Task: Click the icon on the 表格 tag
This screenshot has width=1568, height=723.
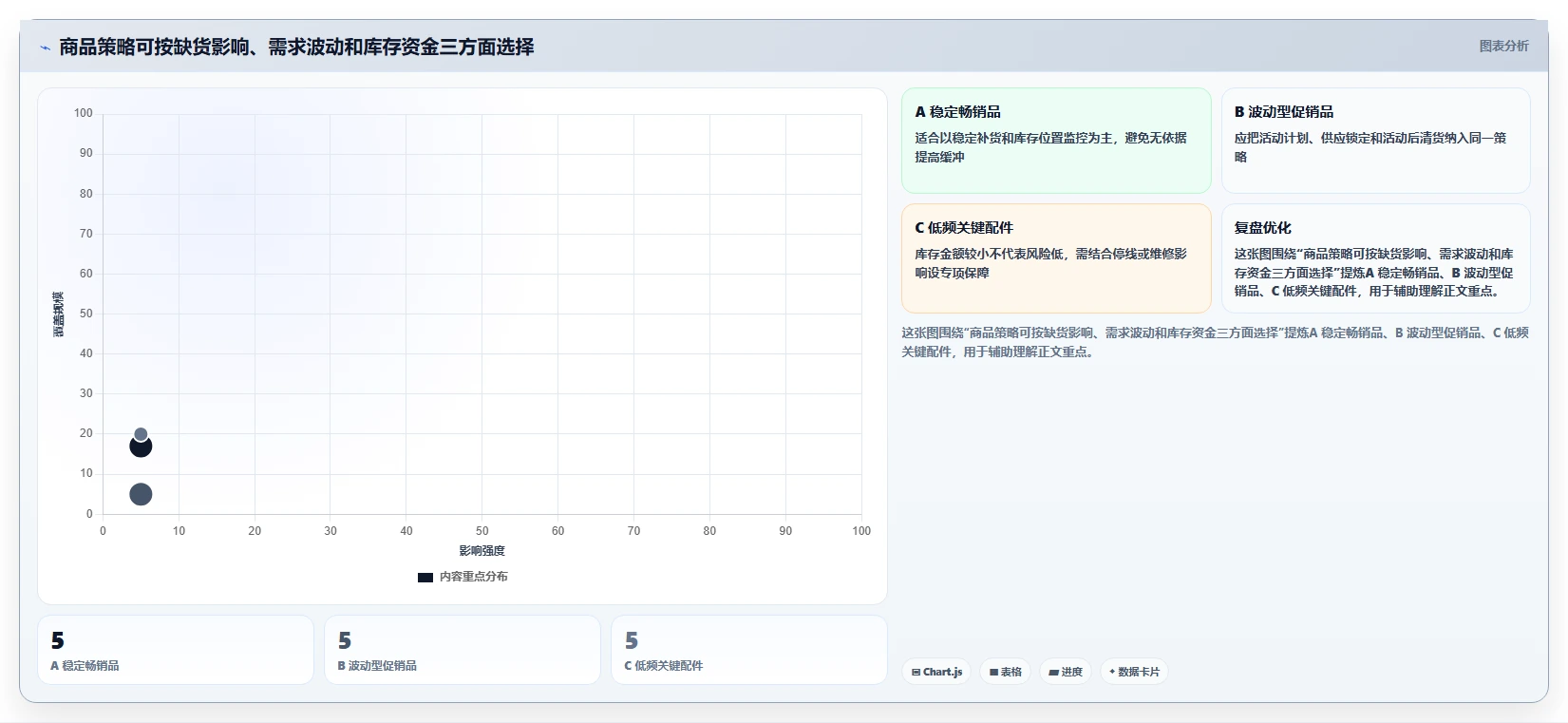Action: pos(993,672)
